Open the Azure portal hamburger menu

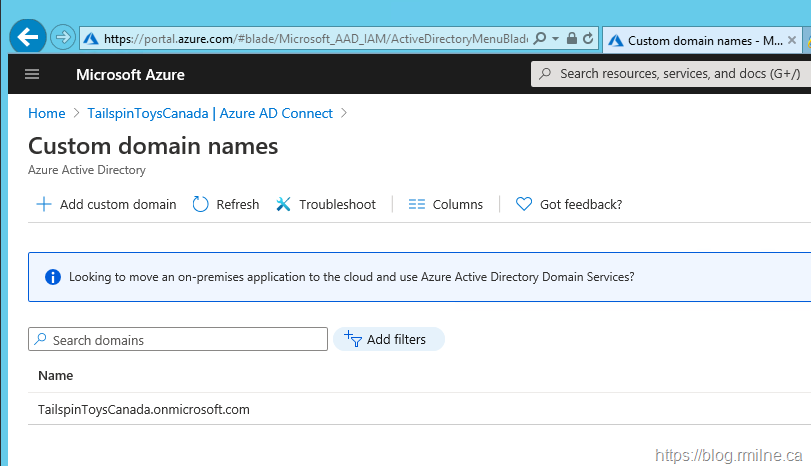click(x=32, y=75)
